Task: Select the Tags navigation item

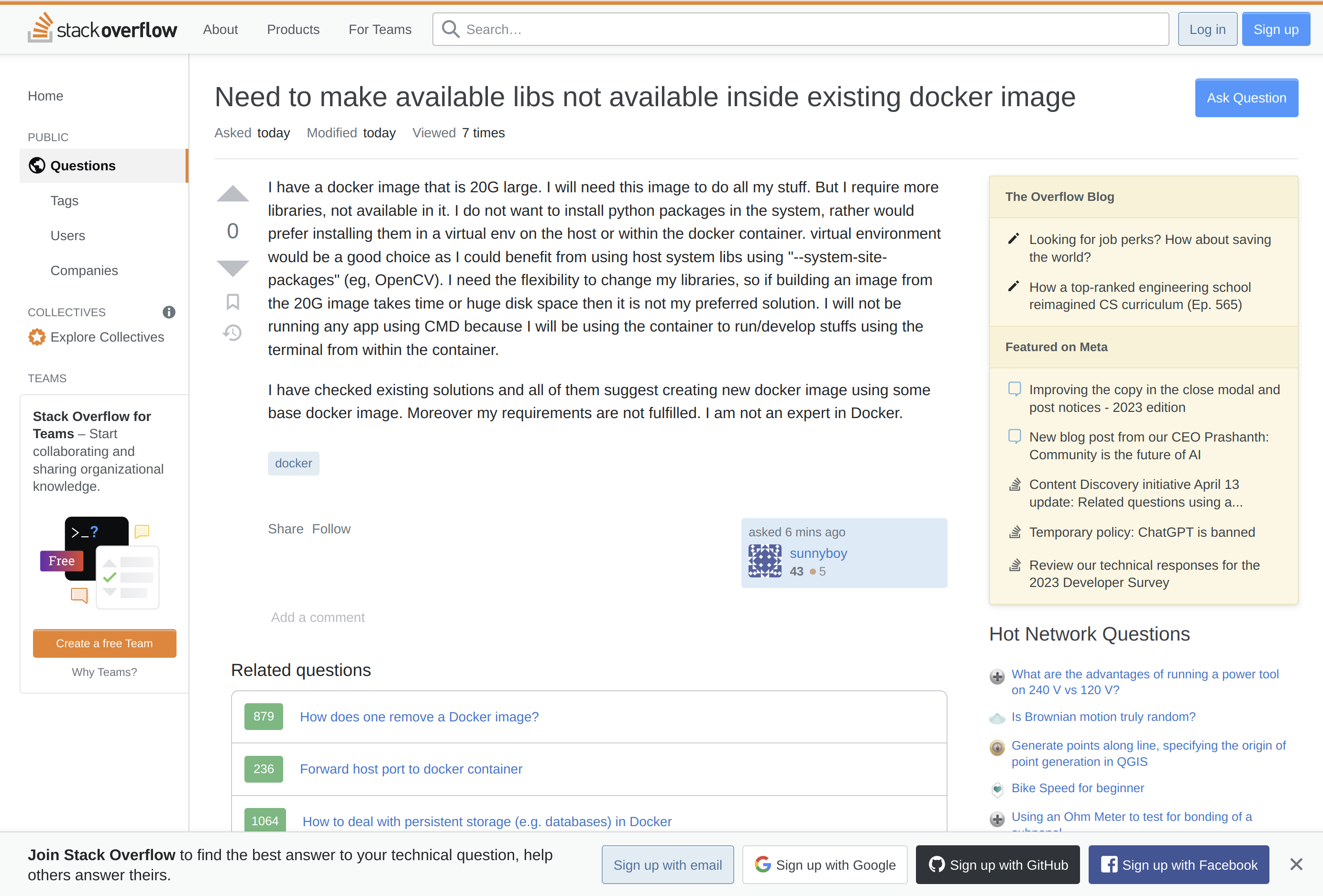Action: (65, 200)
